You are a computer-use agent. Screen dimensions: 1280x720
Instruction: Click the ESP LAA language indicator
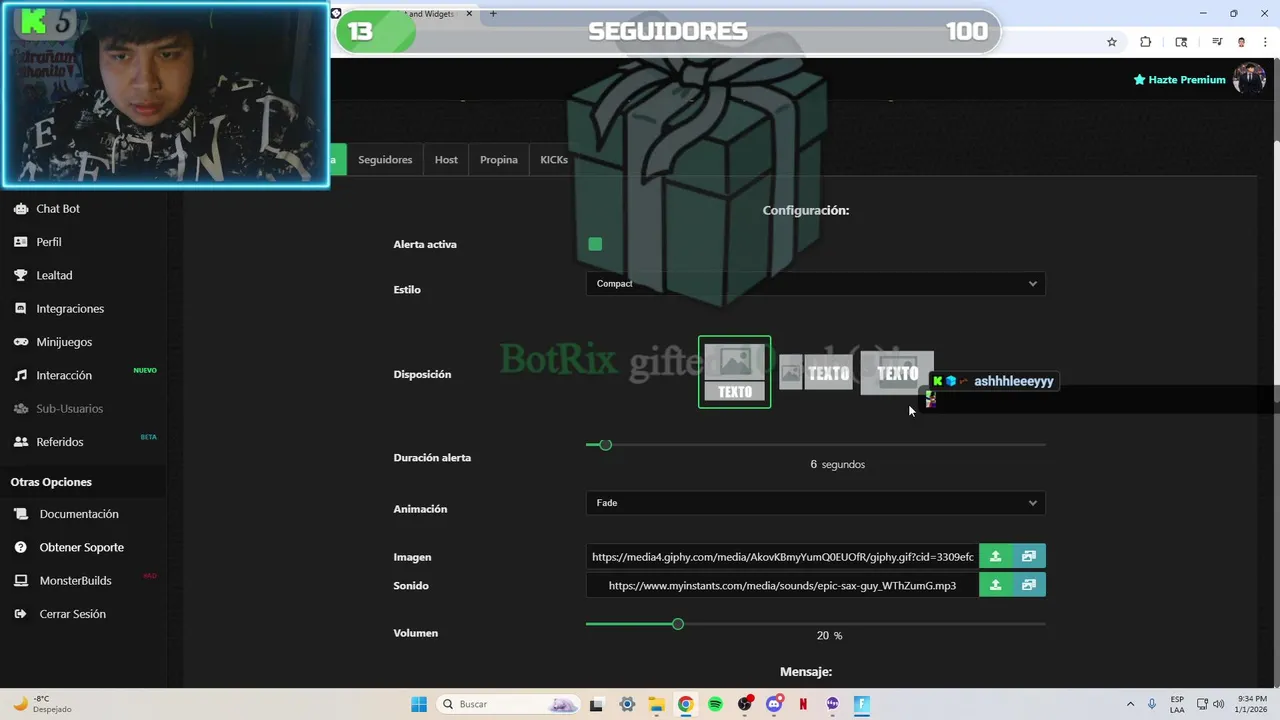tap(1177, 704)
